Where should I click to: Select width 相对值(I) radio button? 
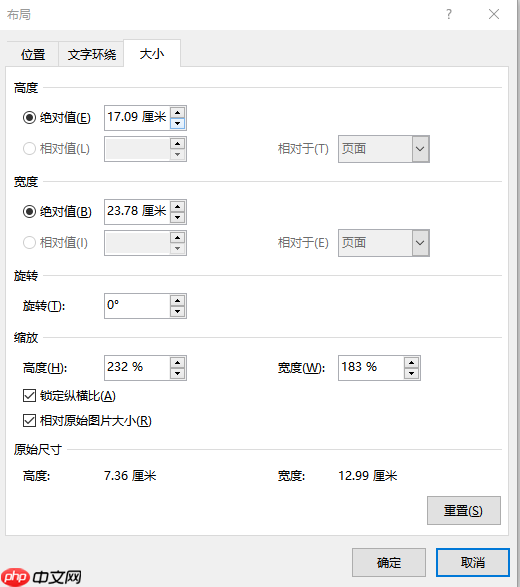(29, 243)
